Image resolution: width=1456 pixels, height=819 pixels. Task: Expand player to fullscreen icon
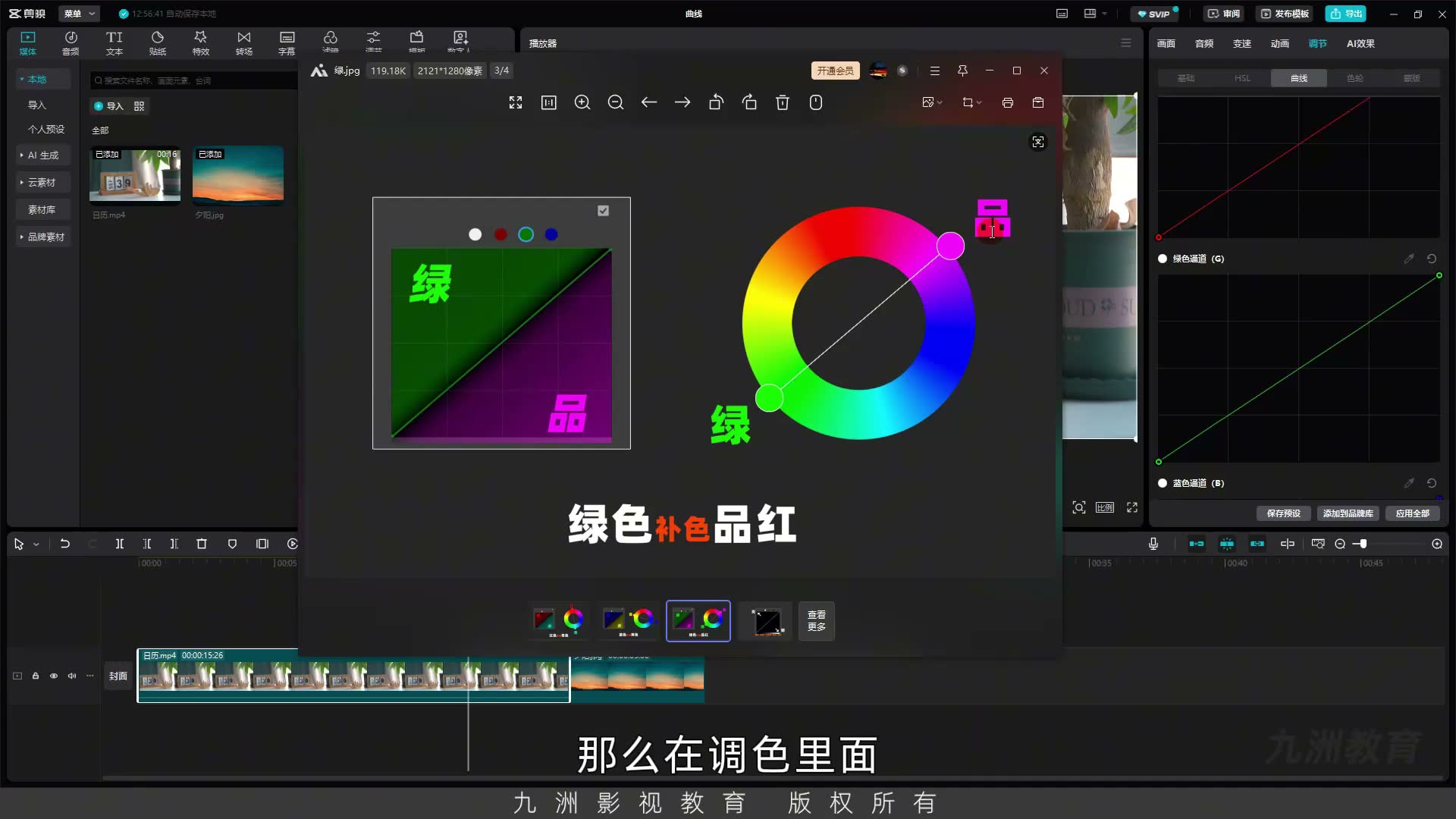point(1132,507)
